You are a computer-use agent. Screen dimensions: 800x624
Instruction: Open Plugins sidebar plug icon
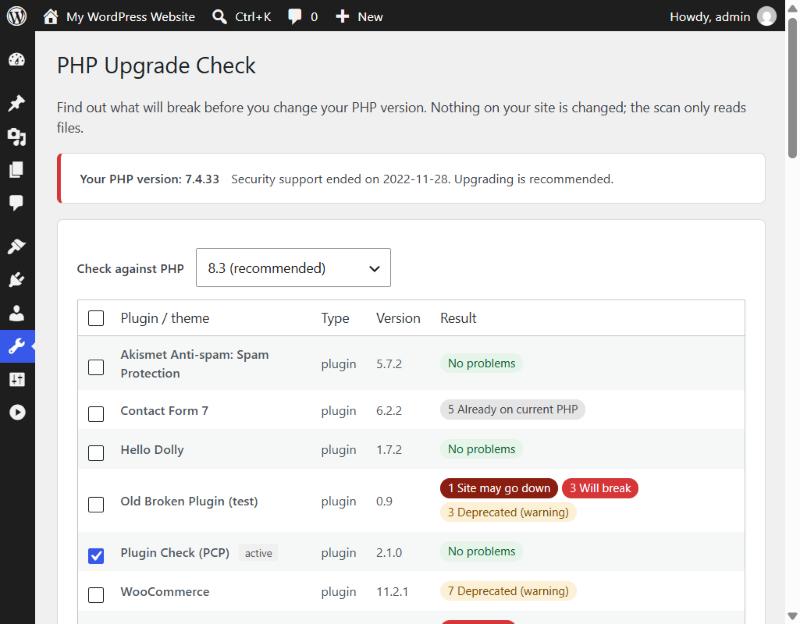click(17, 280)
